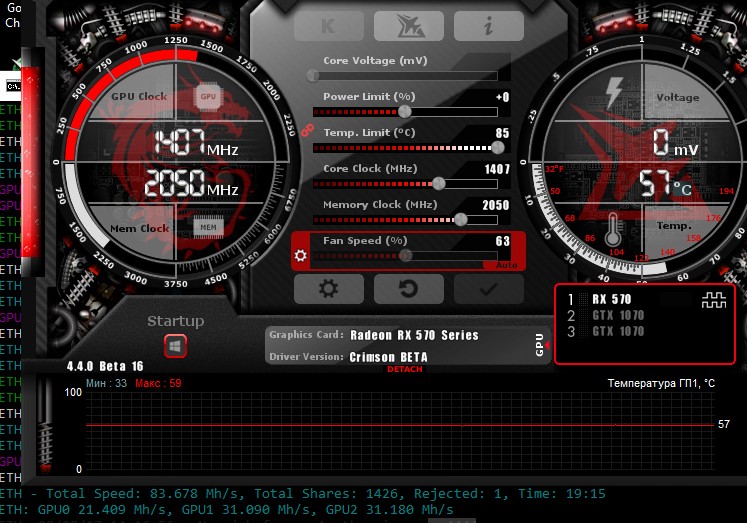Screen dimensions: 747x523
Task: Click the "Макс : 59" graph label
Action: (x=158, y=383)
